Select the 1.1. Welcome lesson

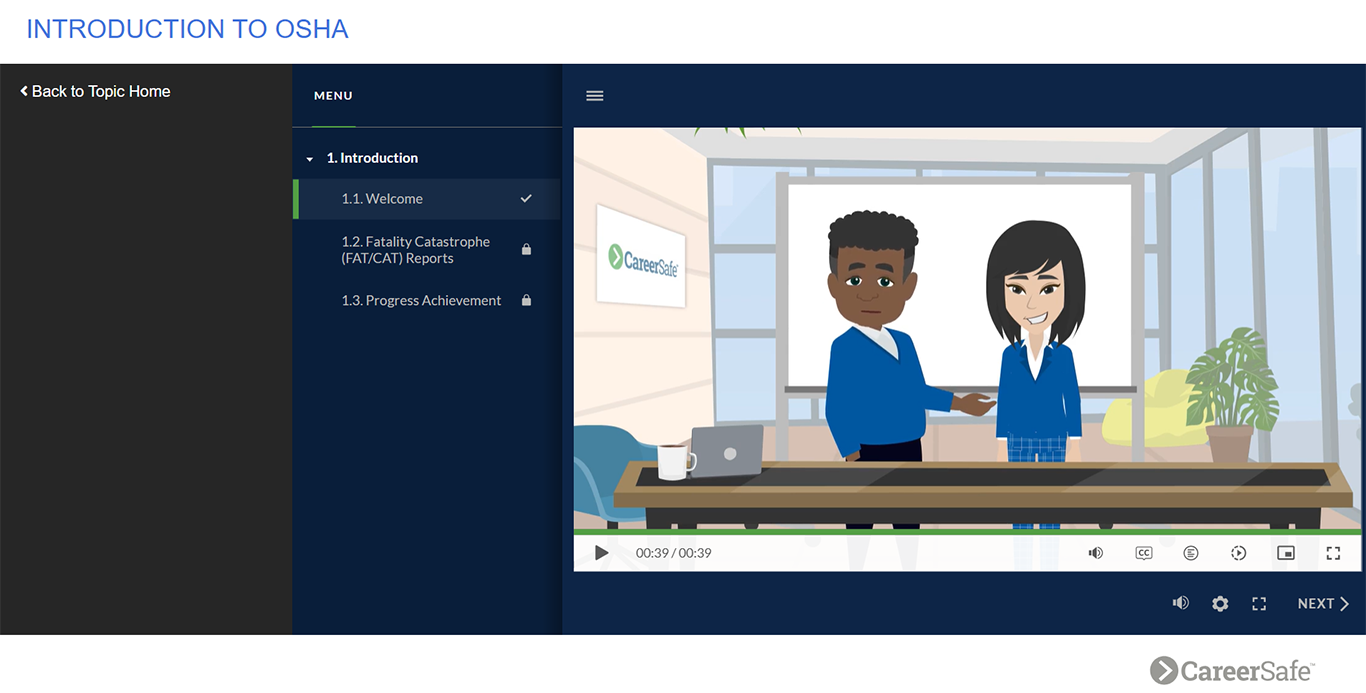click(427, 199)
